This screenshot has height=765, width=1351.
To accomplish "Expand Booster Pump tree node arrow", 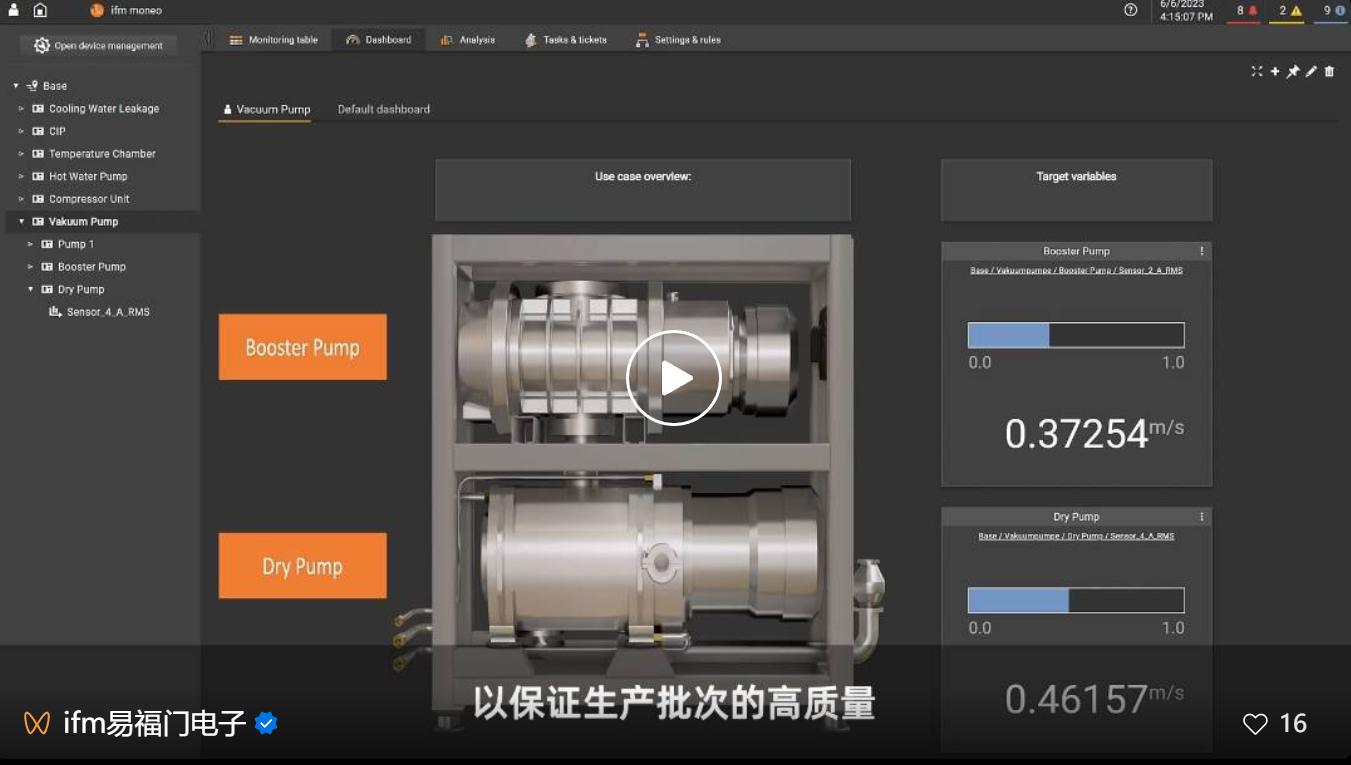I will coord(30,267).
